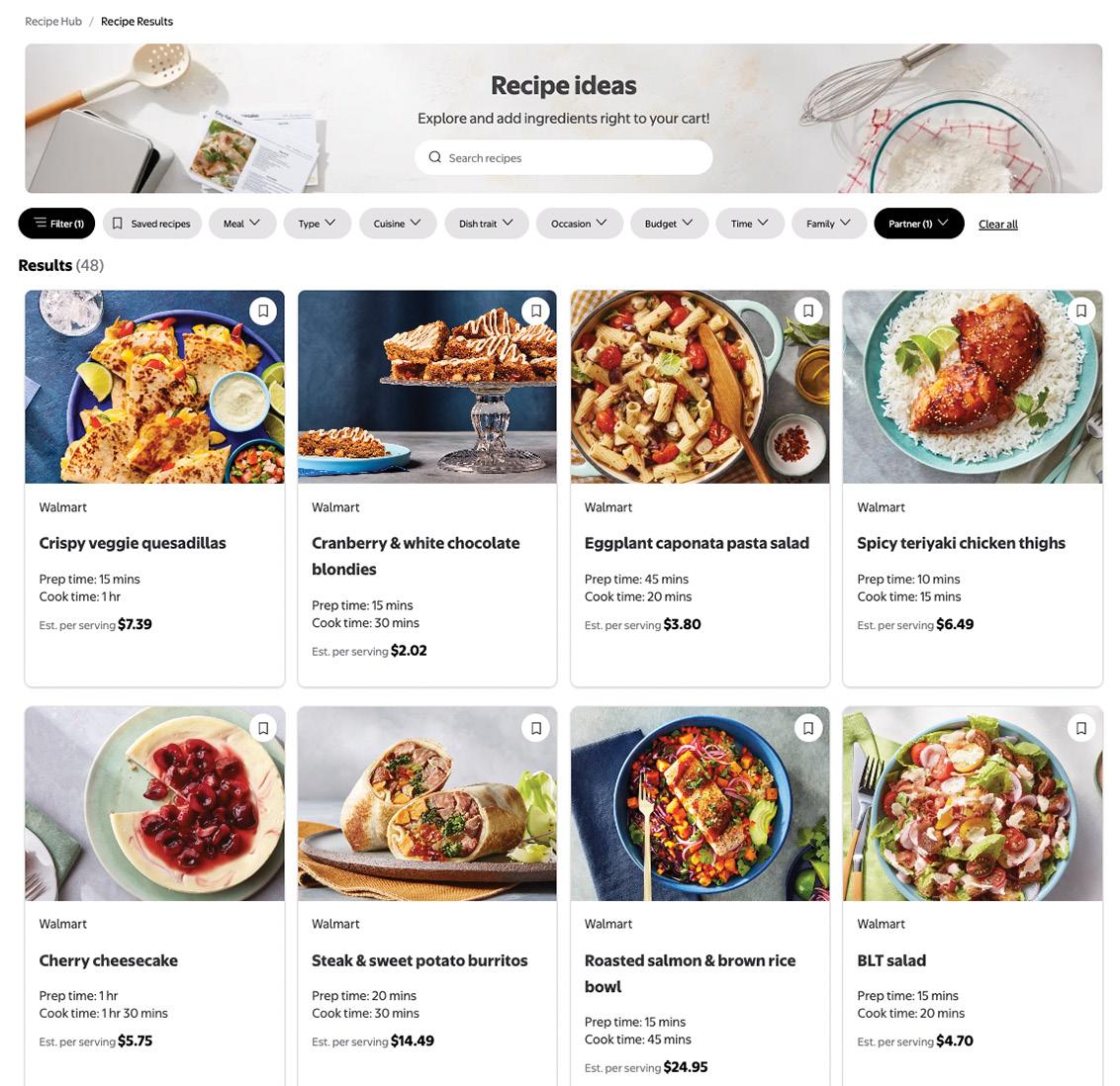Expand the Meal dropdown filter
Image resolution: width=1120 pixels, height=1086 pixels.
click(242, 224)
